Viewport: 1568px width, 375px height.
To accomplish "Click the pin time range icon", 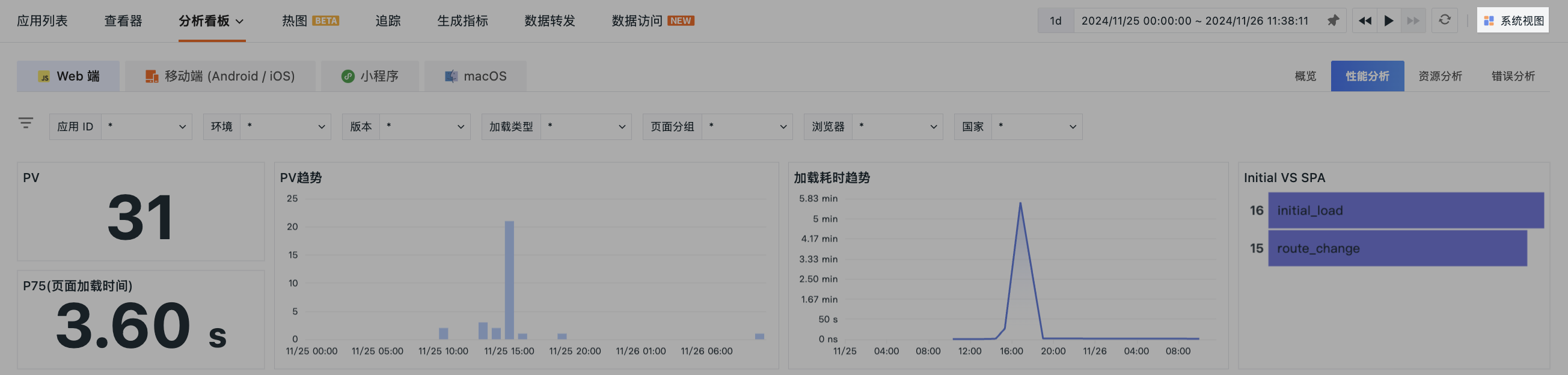I will (1333, 20).
